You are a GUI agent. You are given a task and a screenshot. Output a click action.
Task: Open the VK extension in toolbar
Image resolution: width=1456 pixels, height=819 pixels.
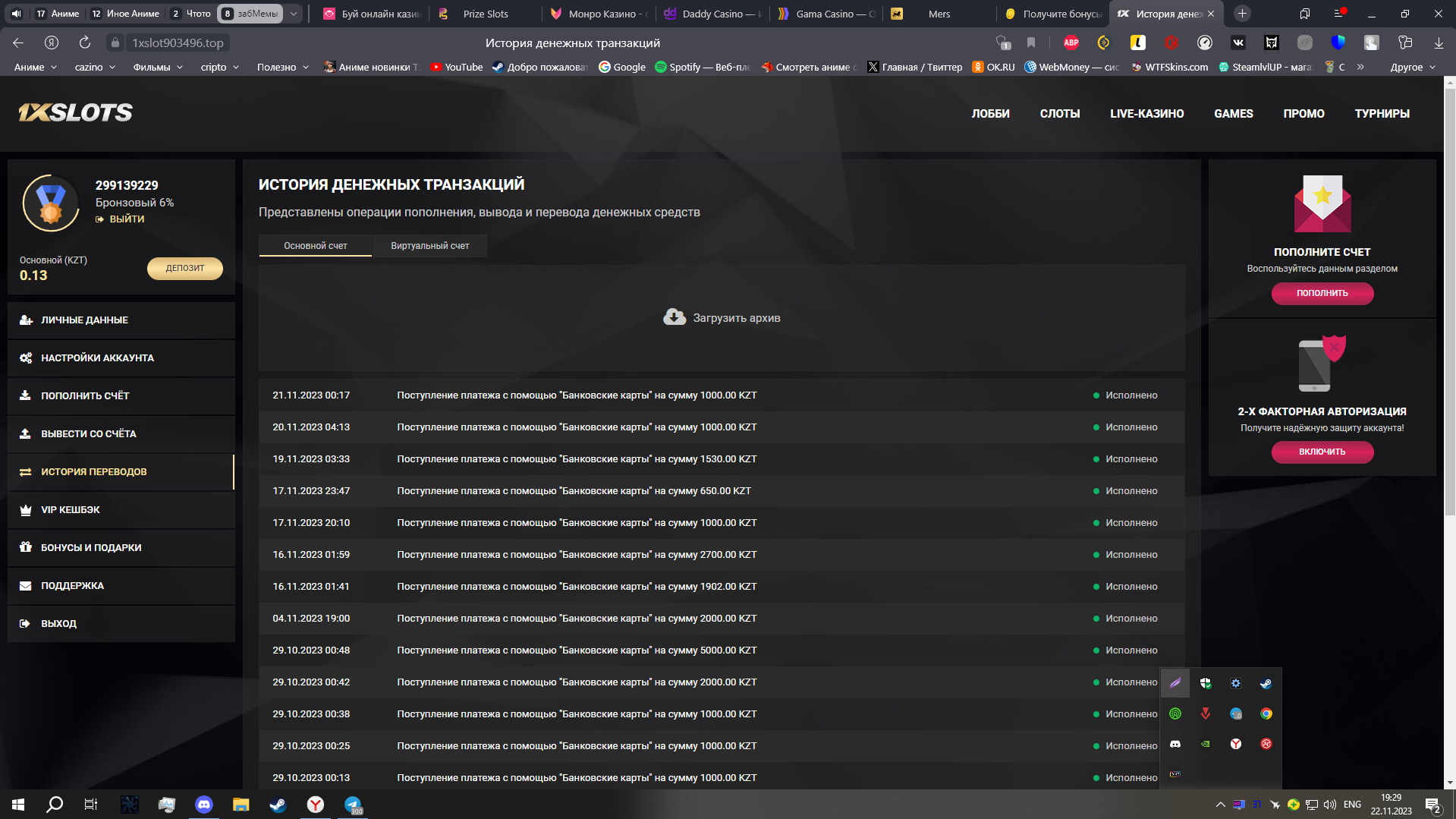(1237, 43)
